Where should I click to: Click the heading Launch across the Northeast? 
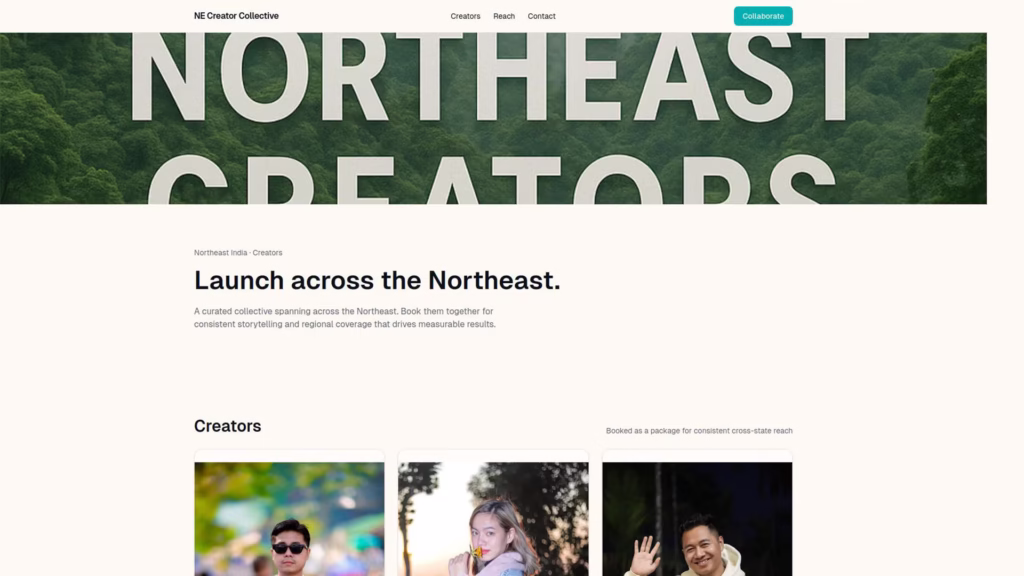click(x=378, y=279)
